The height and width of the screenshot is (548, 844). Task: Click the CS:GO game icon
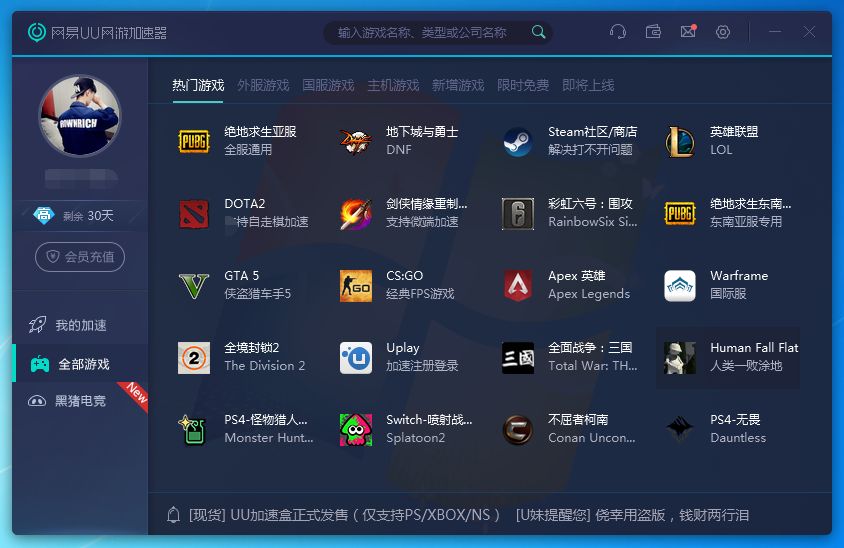(356, 285)
